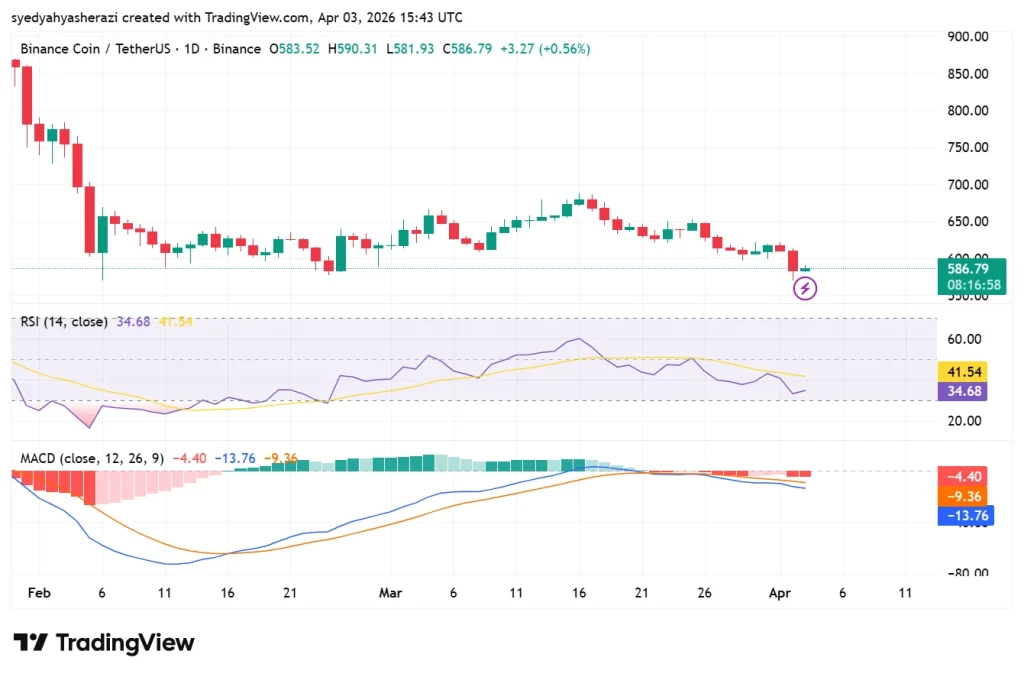Click the low value L581.93
The height and width of the screenshot is (677, 1024).
click(x=410, y=49)
